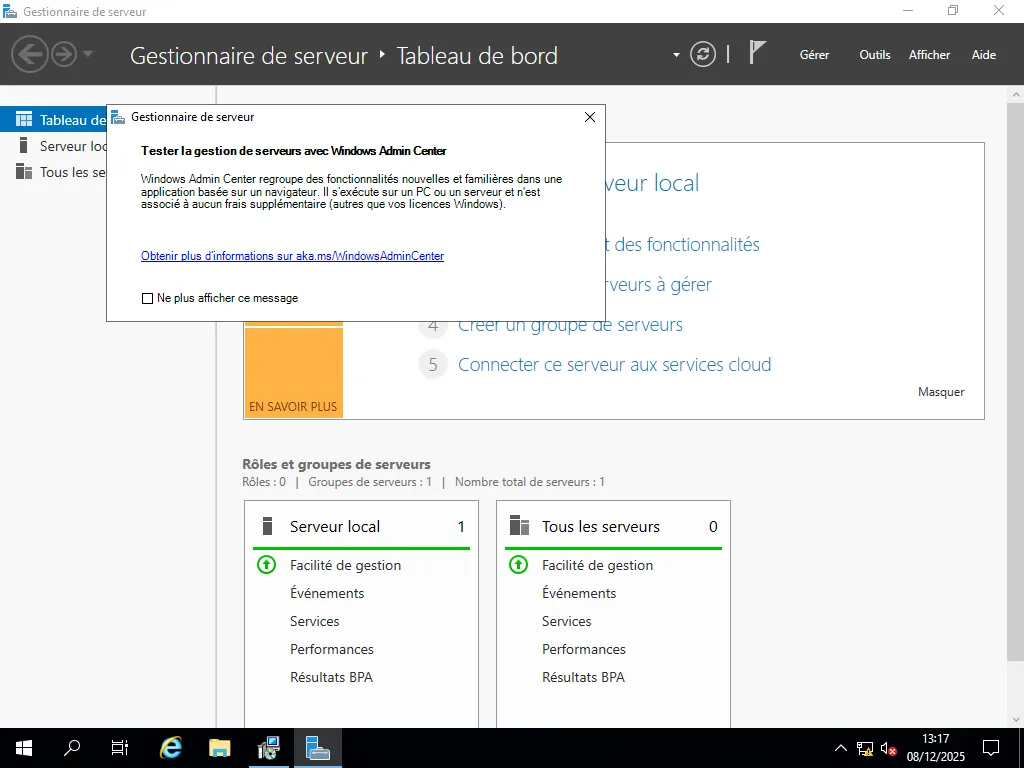
Task: Open Événements under Serveur local
Action: [x=327, y=593]
